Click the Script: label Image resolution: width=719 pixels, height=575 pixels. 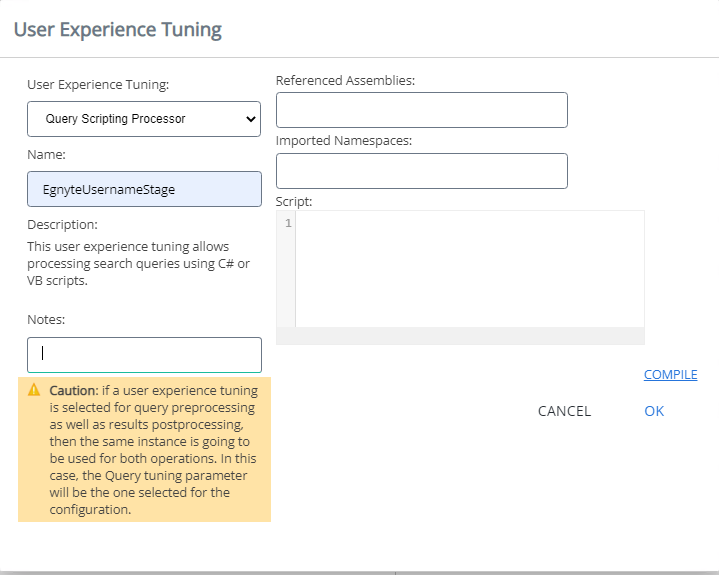click(x=294, y=201)
